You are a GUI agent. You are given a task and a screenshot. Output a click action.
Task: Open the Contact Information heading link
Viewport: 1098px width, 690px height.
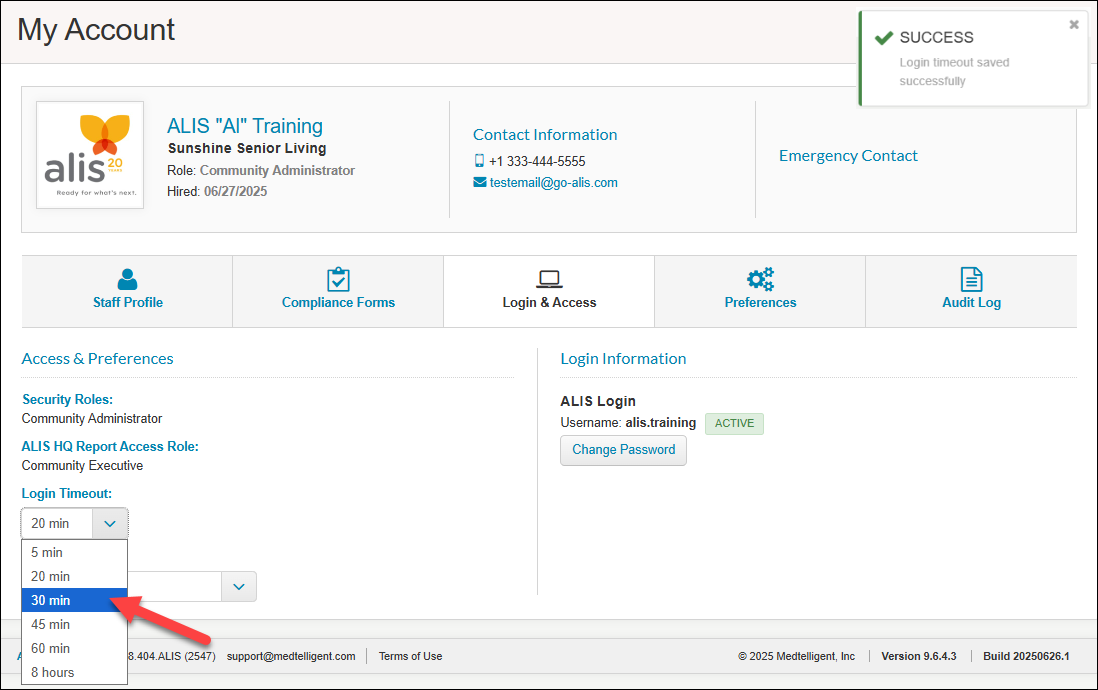pos(545,134)
